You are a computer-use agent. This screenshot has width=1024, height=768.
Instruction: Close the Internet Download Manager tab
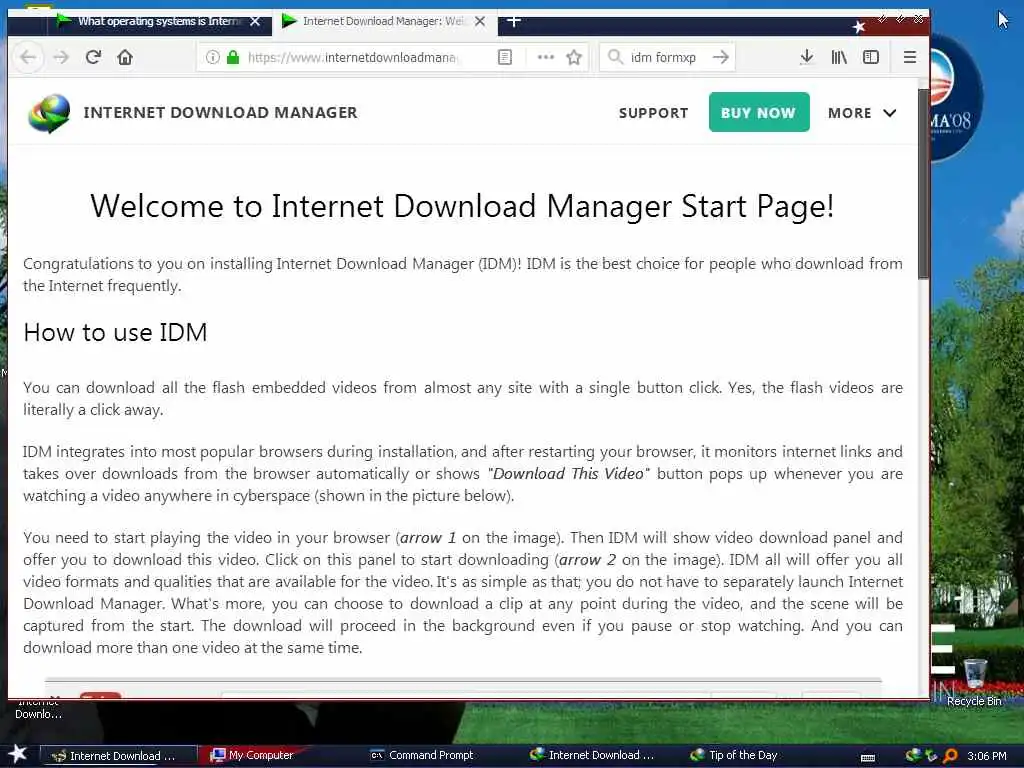[x=480, y=21]
